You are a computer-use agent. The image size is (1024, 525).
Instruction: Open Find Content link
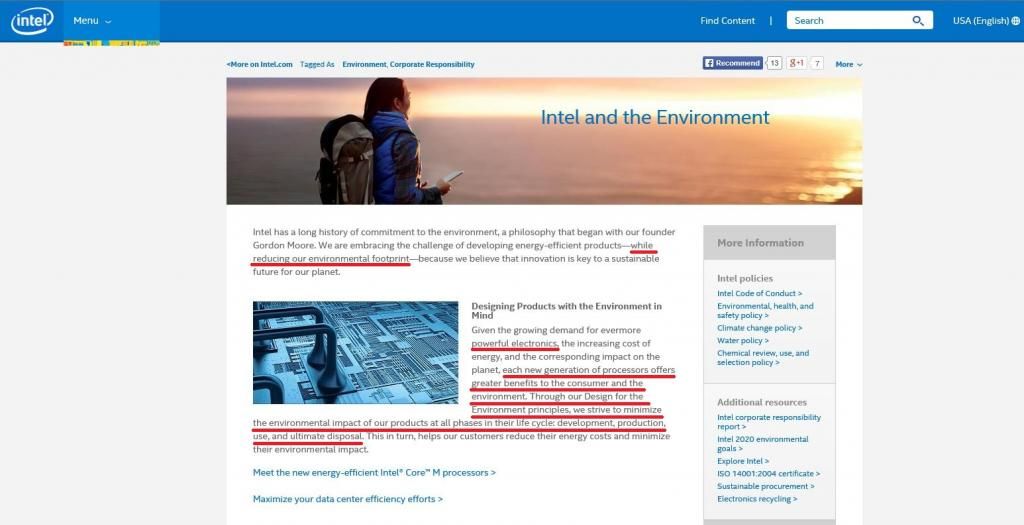click(728, 21)
